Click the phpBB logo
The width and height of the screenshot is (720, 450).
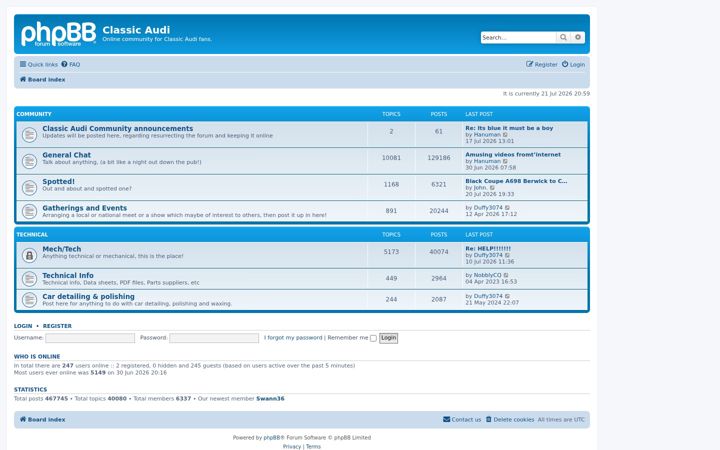pos(59,34)
